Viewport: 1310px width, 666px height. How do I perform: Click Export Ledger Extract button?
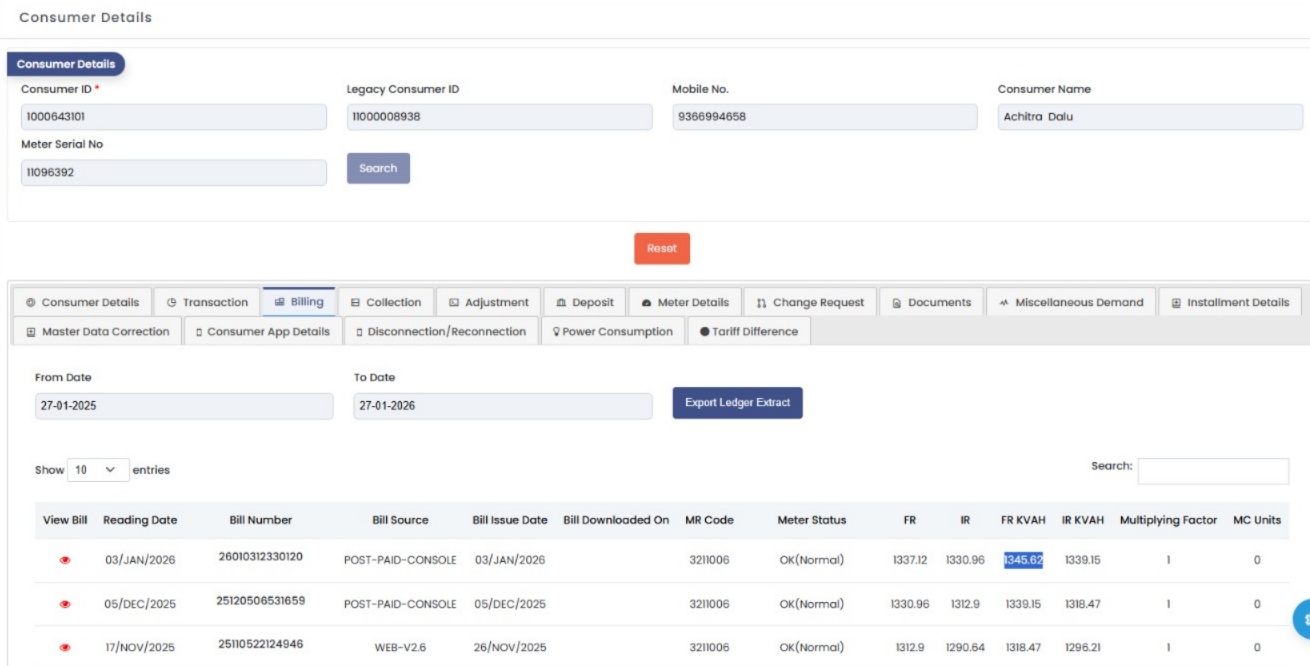click(x=737, y=403)
